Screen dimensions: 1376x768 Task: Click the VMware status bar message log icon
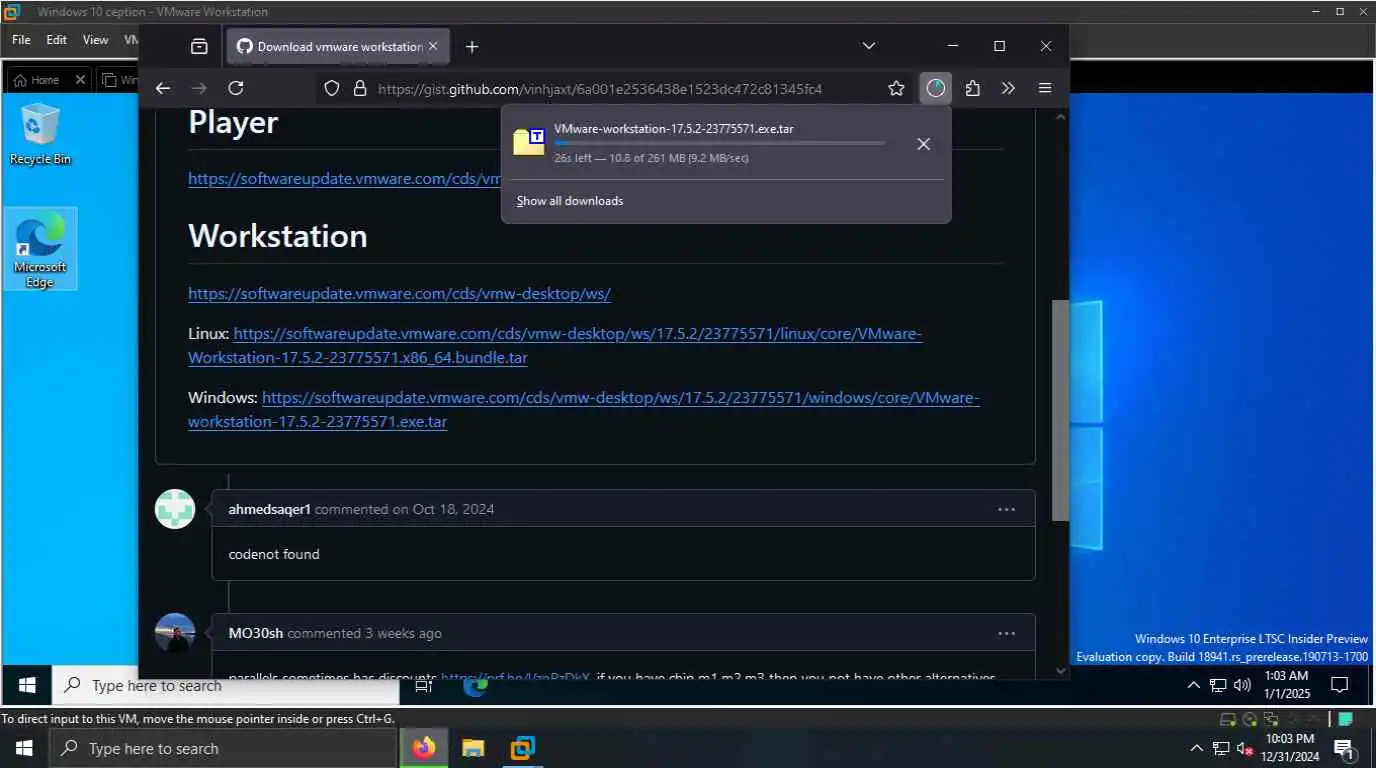pos(1346,719)
